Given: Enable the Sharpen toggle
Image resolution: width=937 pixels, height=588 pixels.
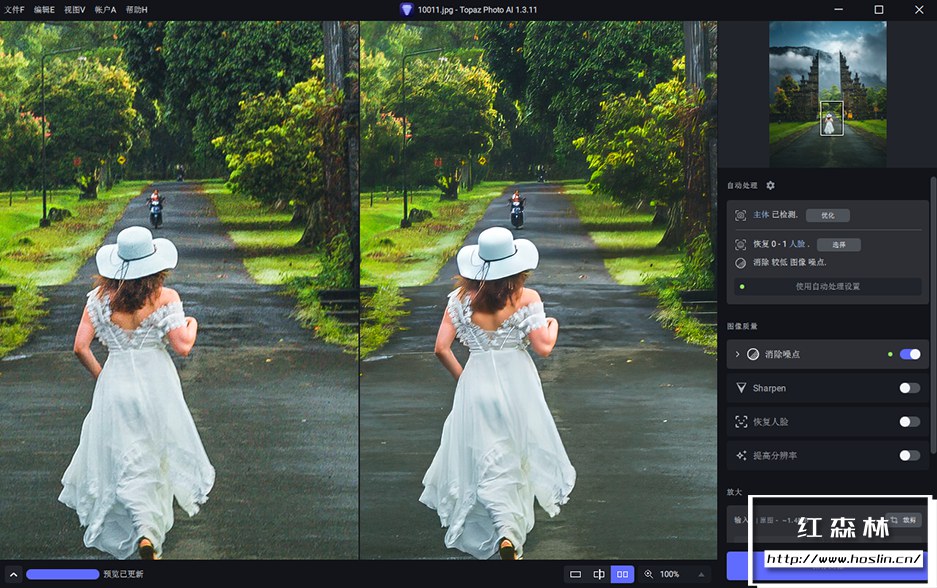Looking at the screenshot, I should tap(909, 388).
